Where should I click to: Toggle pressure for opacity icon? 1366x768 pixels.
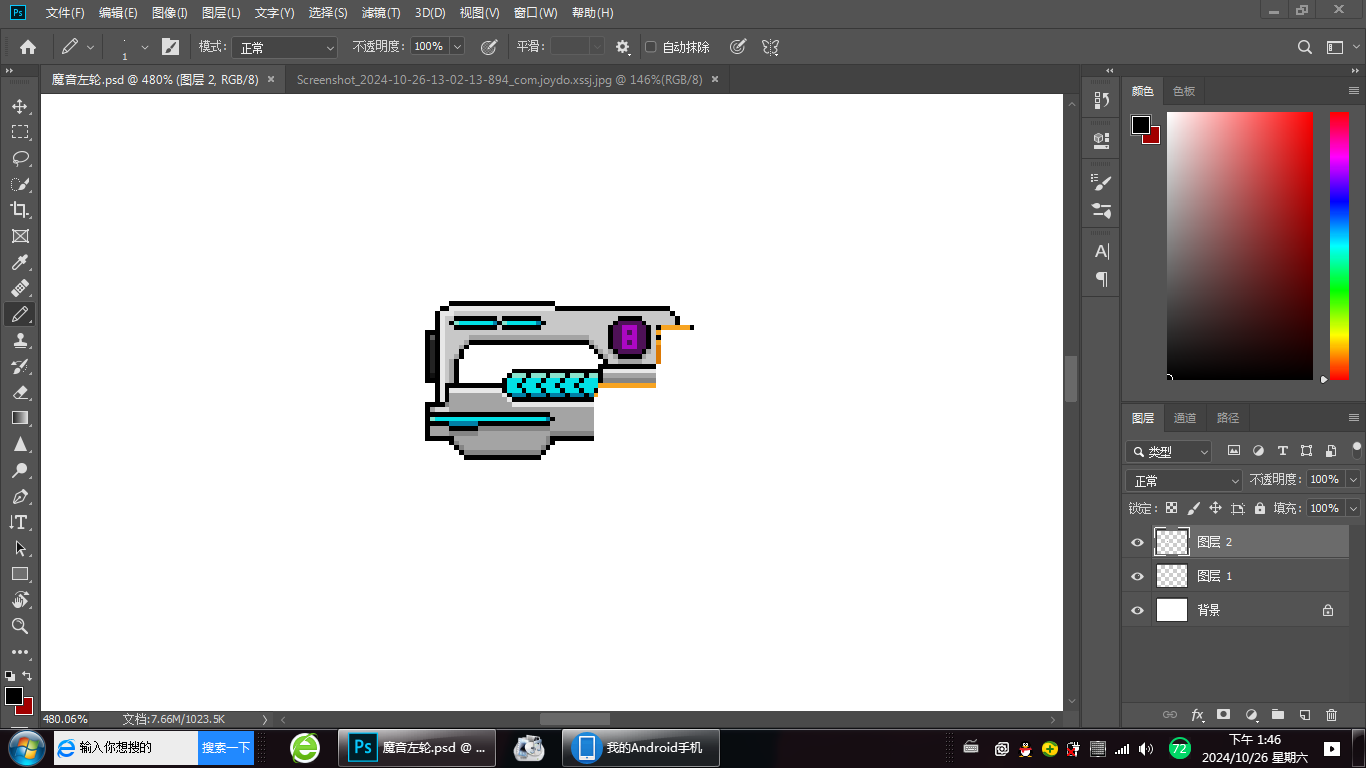[489, 47]
